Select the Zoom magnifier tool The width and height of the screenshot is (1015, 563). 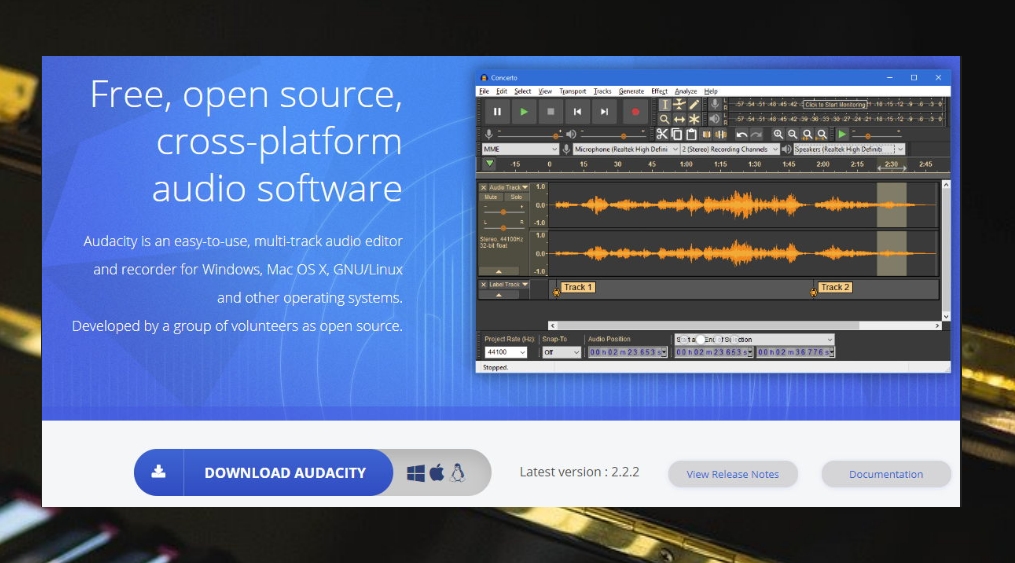[664, 120]
